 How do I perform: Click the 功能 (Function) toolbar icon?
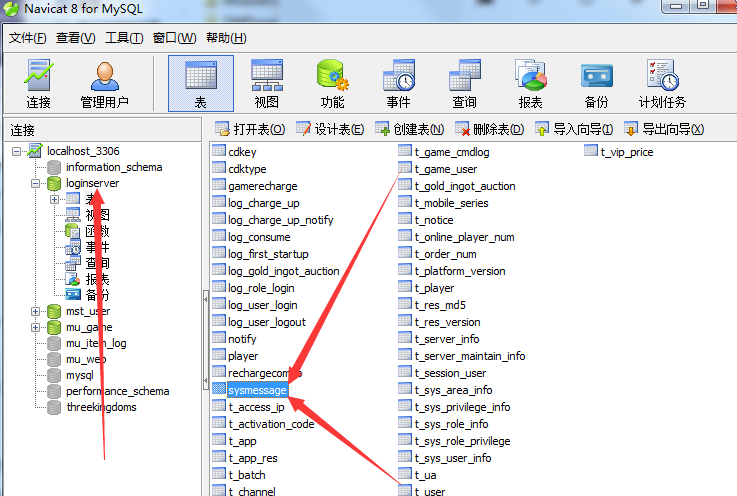tap(332, 84)
